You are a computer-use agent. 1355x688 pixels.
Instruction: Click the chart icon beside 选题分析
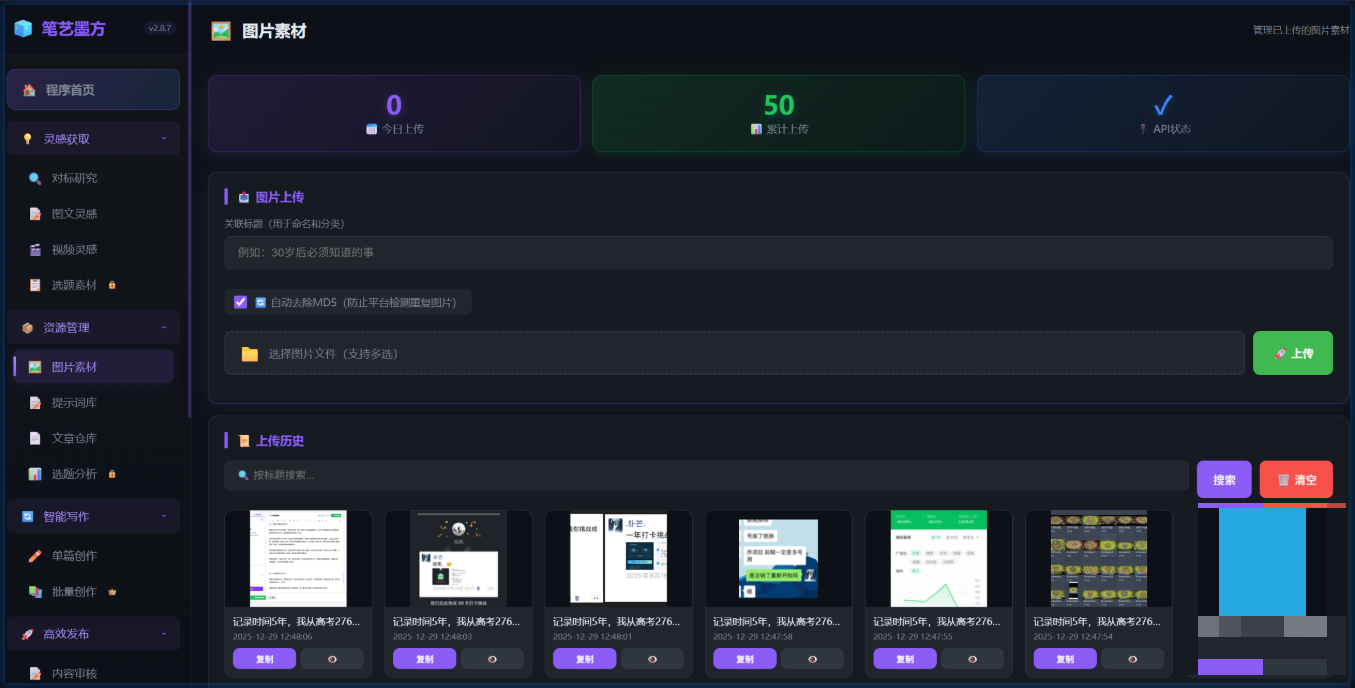(x=35, y=474)
